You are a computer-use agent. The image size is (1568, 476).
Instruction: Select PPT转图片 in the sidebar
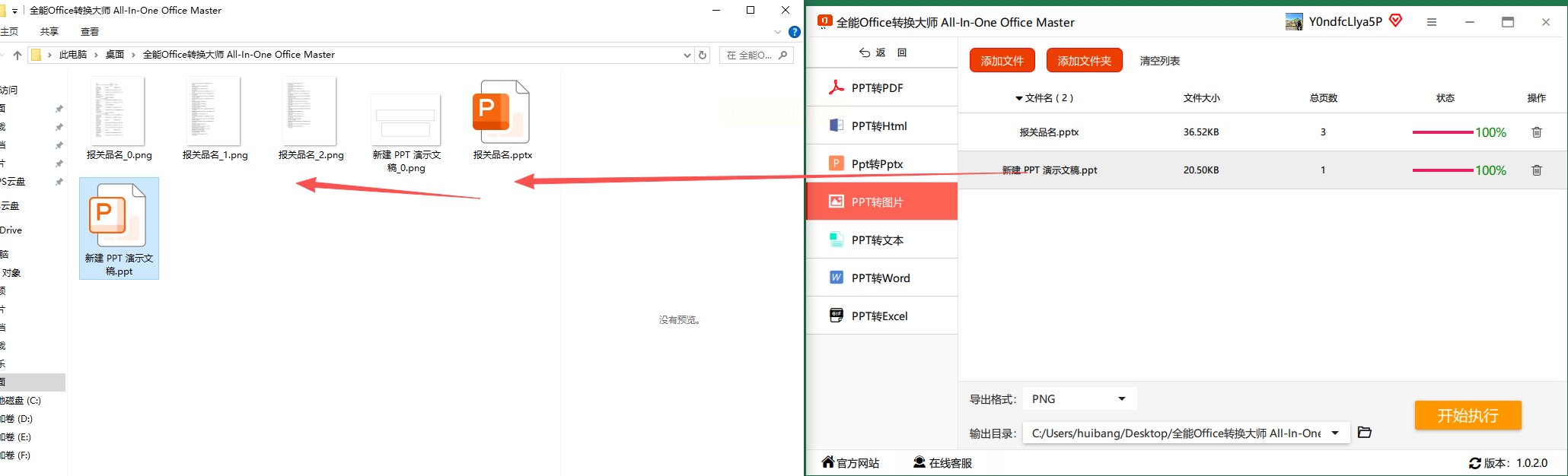[881, 202]
